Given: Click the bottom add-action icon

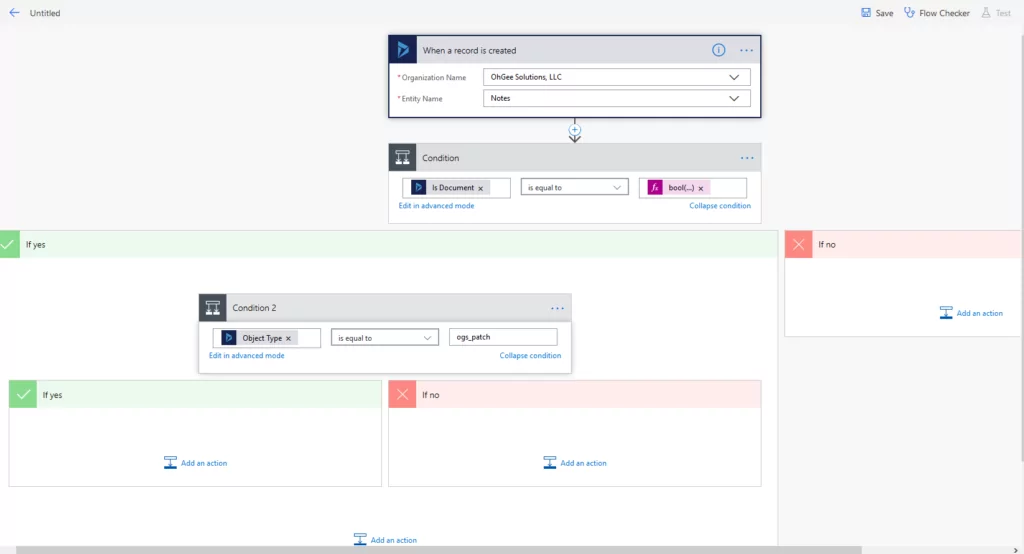Looking at the screenshot, I should coord(360,540).
